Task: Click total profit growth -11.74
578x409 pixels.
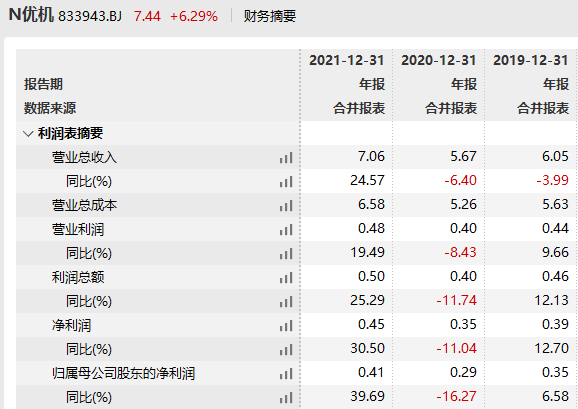Action: click(x=456, y=300)
